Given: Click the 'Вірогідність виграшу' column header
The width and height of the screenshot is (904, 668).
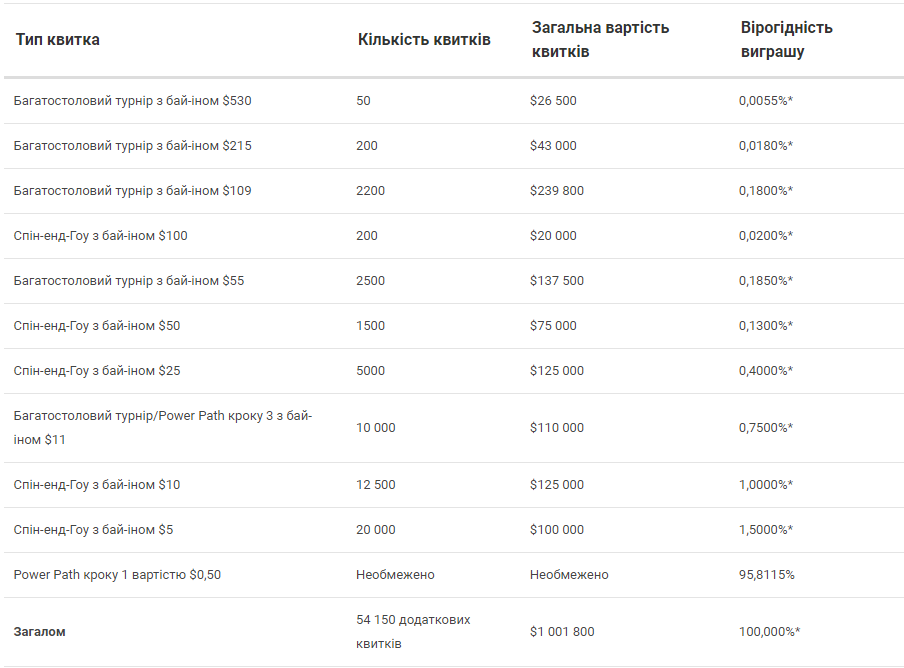Looking at the screenshot, I should [x=786, y=40].
